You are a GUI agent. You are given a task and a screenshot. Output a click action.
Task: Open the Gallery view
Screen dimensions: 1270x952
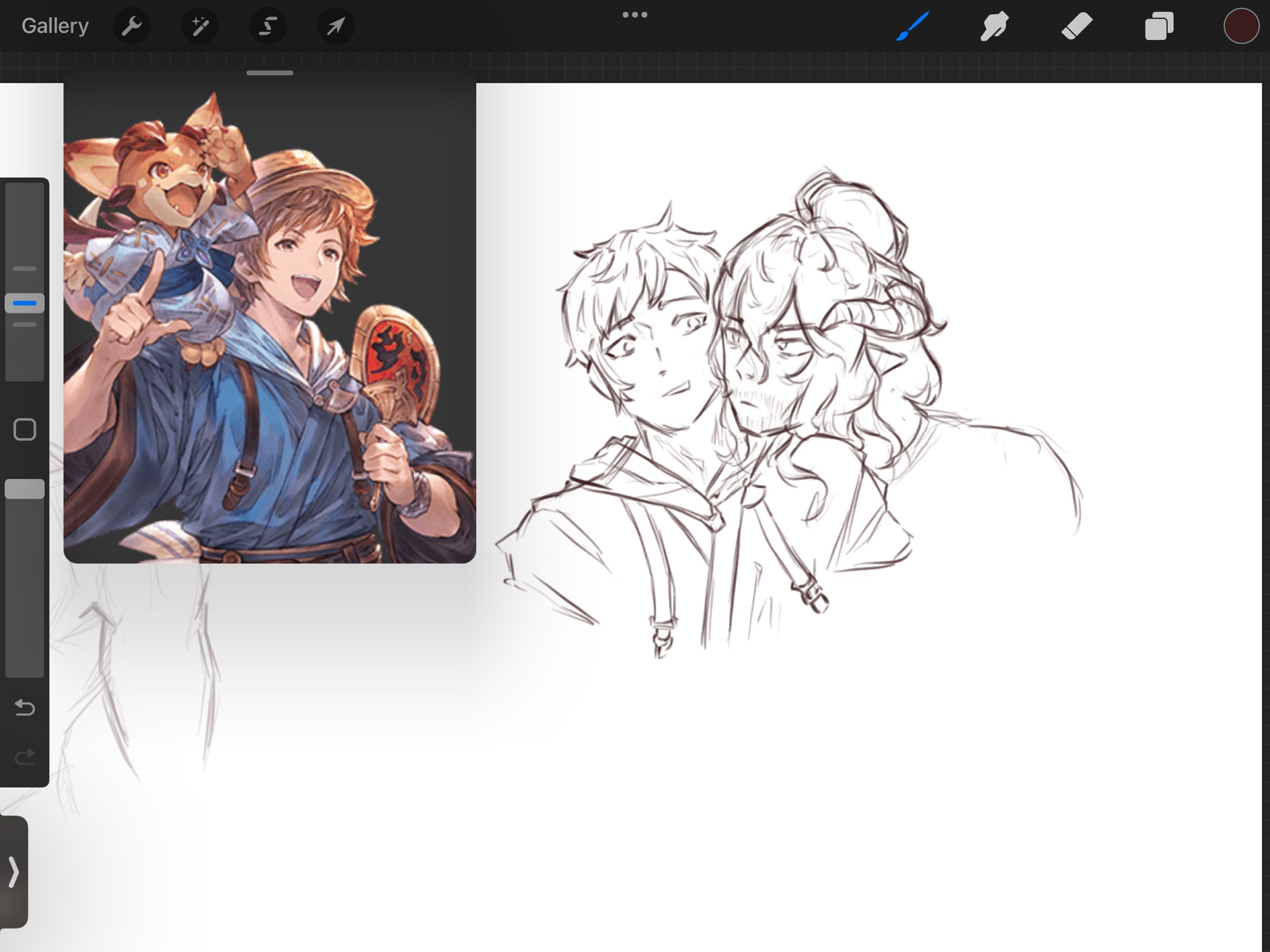[x=55, y=26]
